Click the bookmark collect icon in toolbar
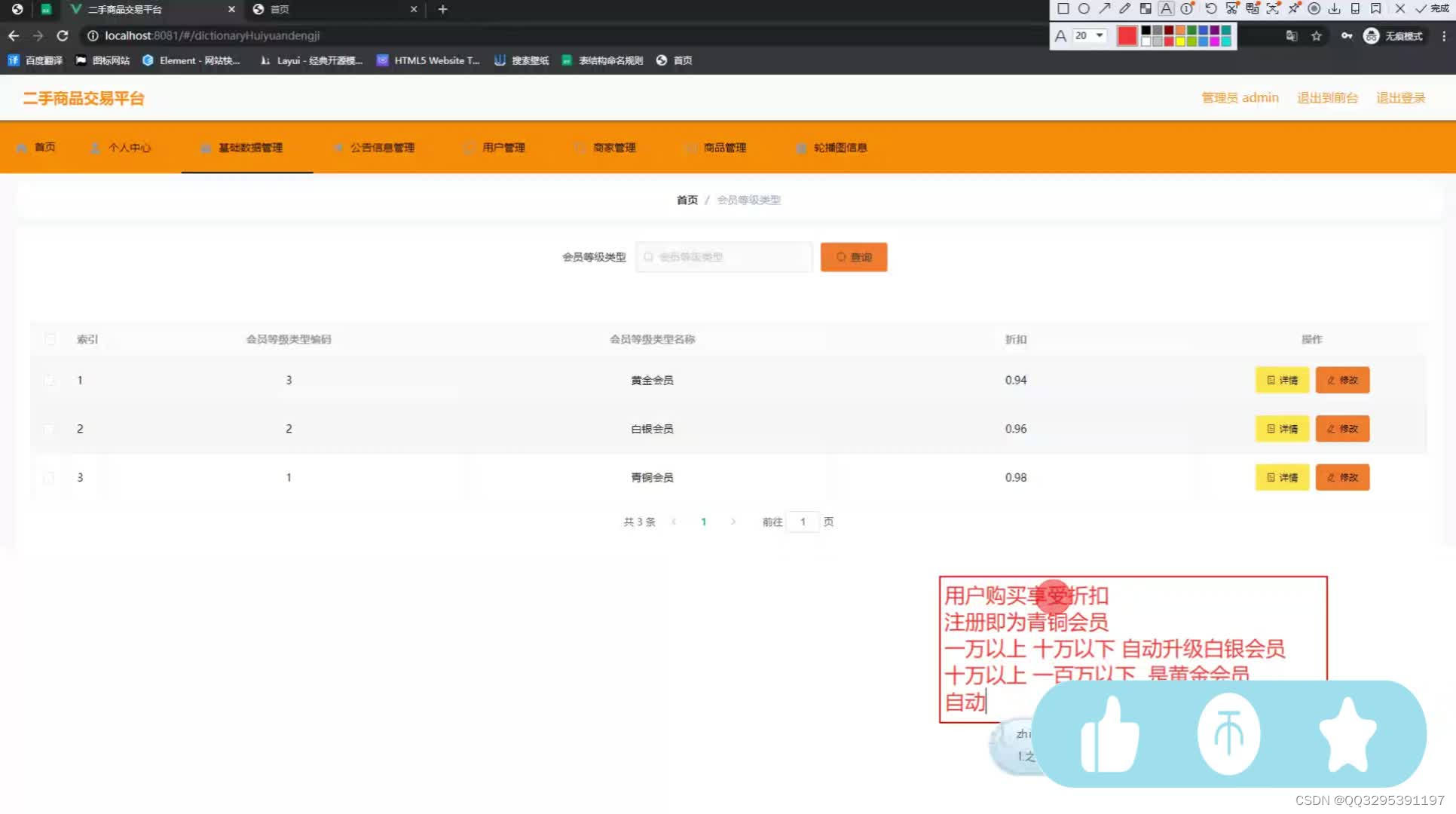The image size is (1456, 814). click(x=1376, y=9)
